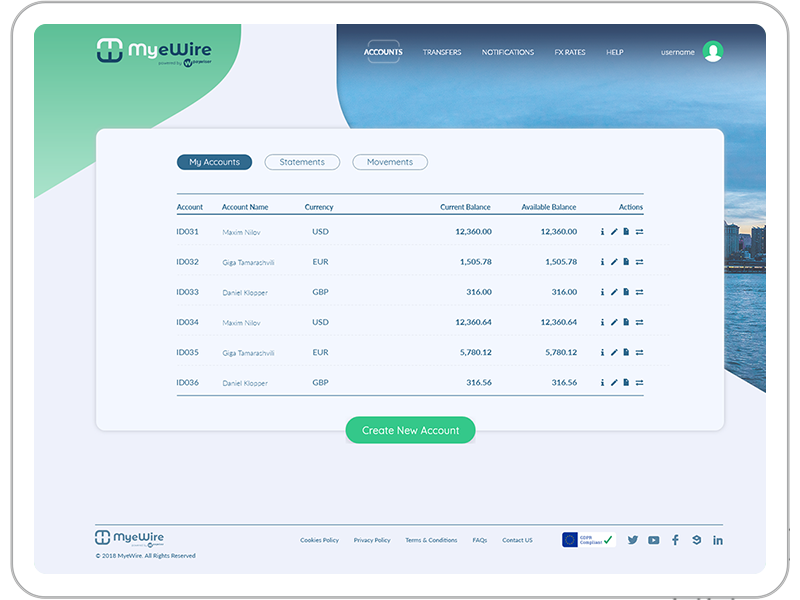Click the edit pencil icon for ID035
Screen dimensions: 800x600
click(x=614, y=352)
